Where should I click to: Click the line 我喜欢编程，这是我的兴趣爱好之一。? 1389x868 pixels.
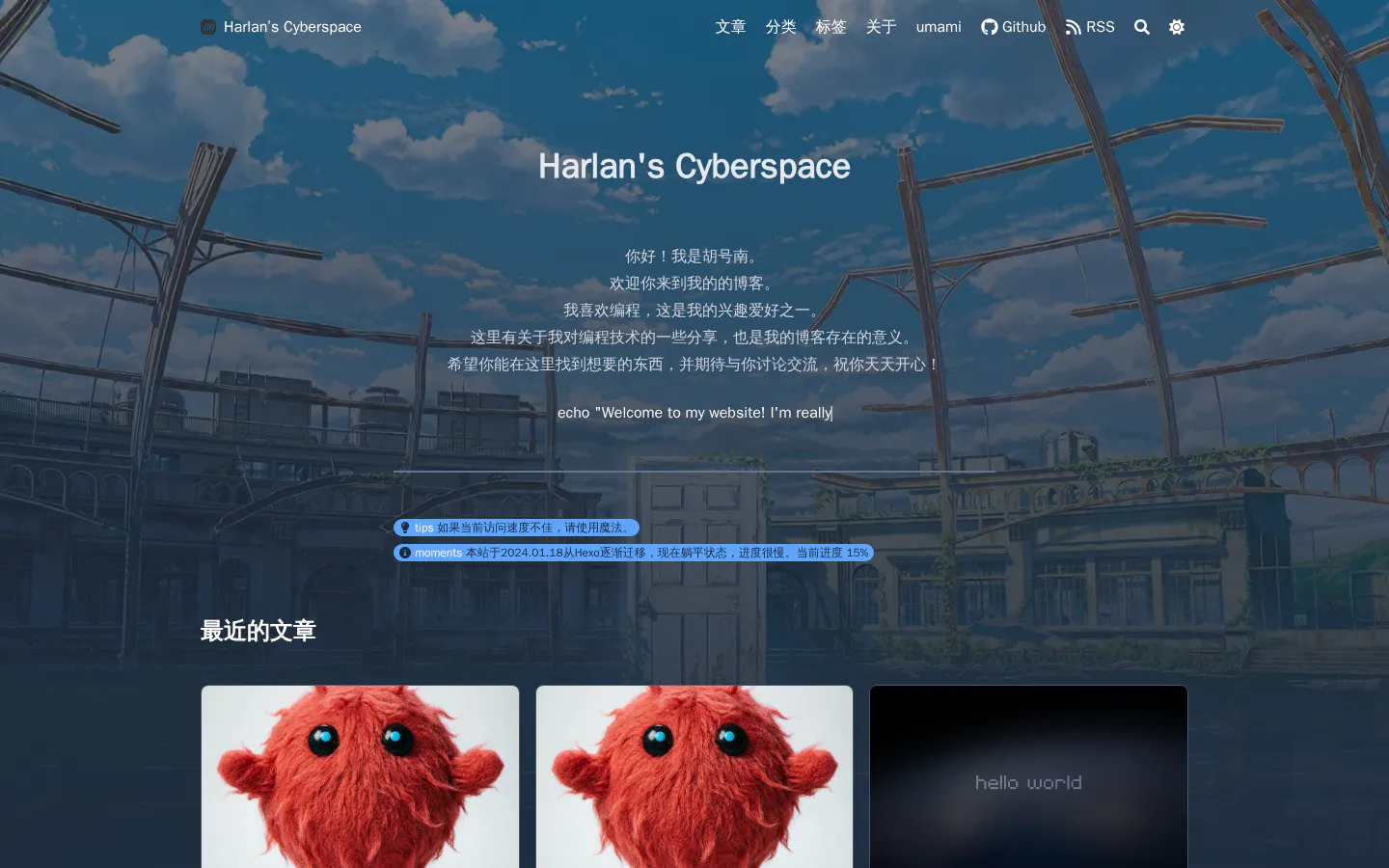tap(694, 311)
